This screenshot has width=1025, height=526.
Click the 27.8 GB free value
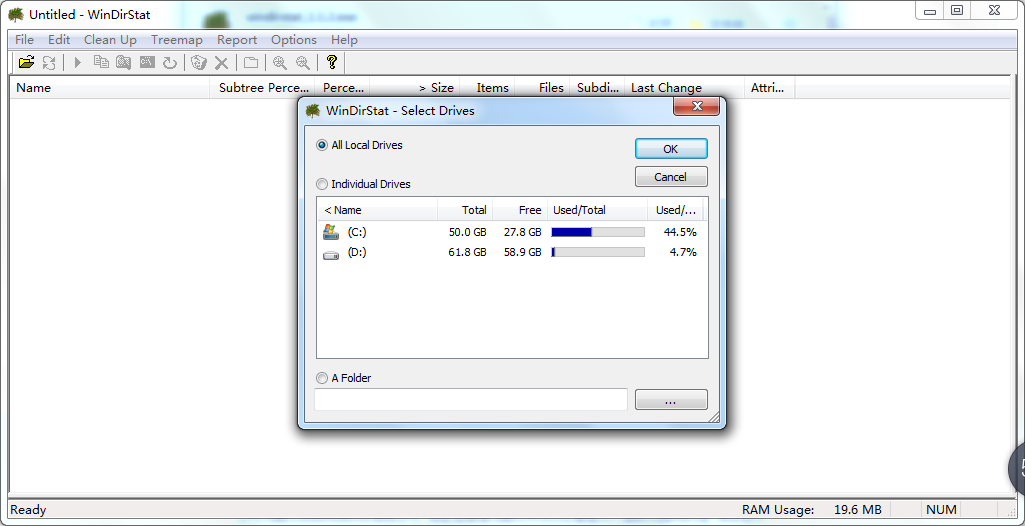tap(522, 232)
